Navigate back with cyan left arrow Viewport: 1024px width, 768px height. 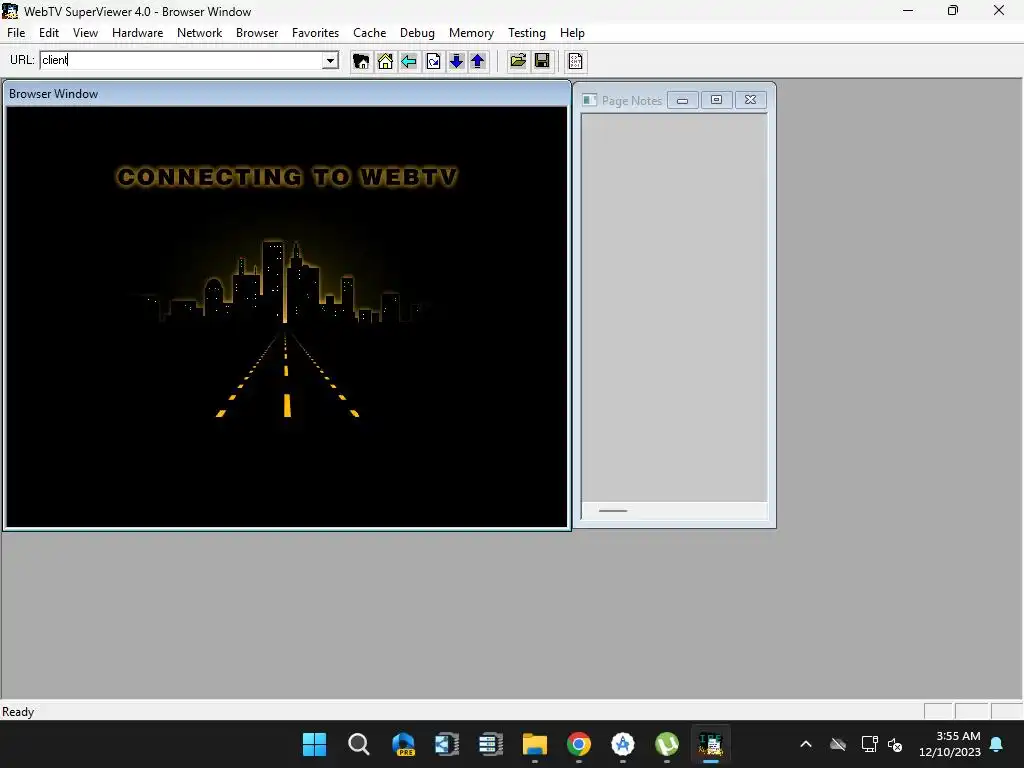(x=409, y=61)
